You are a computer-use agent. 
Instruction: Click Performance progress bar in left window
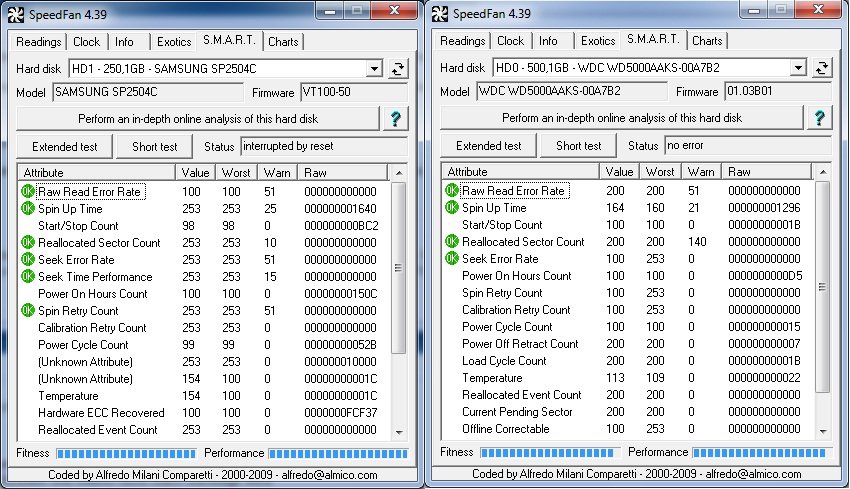(x=338, y=453)
